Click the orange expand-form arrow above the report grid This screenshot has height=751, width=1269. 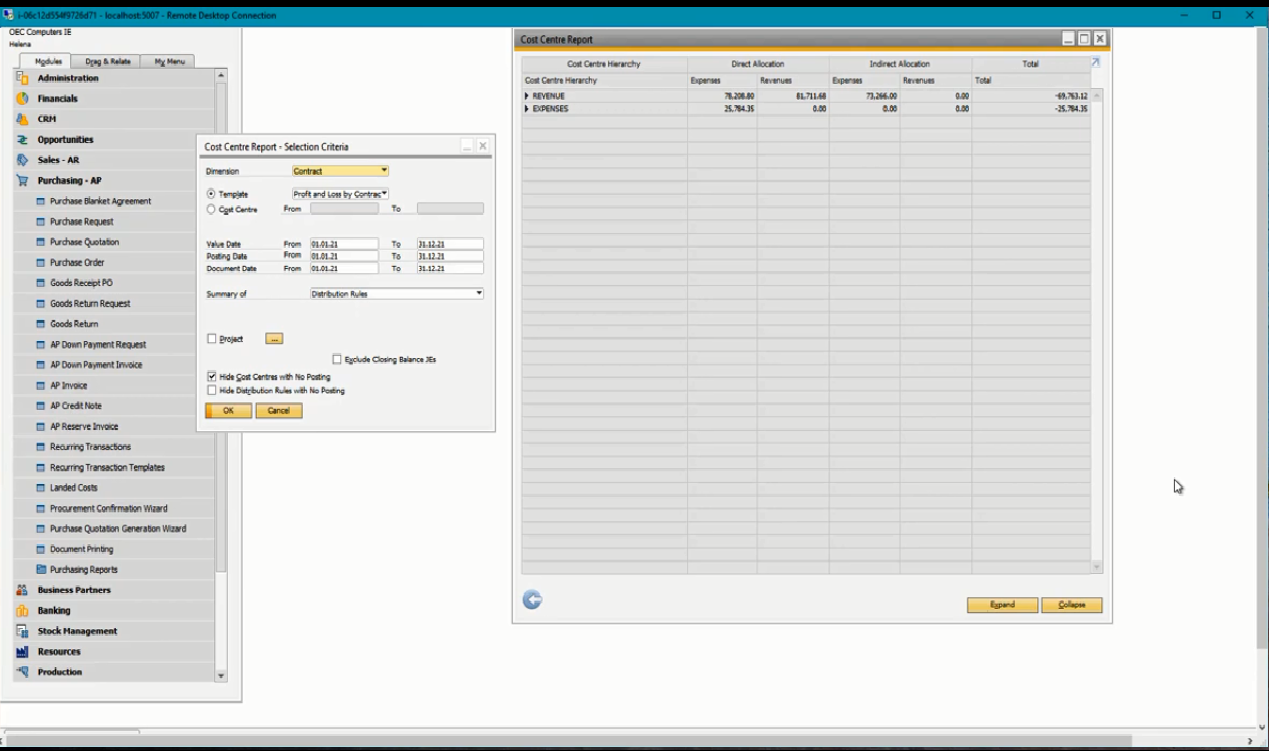coord(1094,61)
